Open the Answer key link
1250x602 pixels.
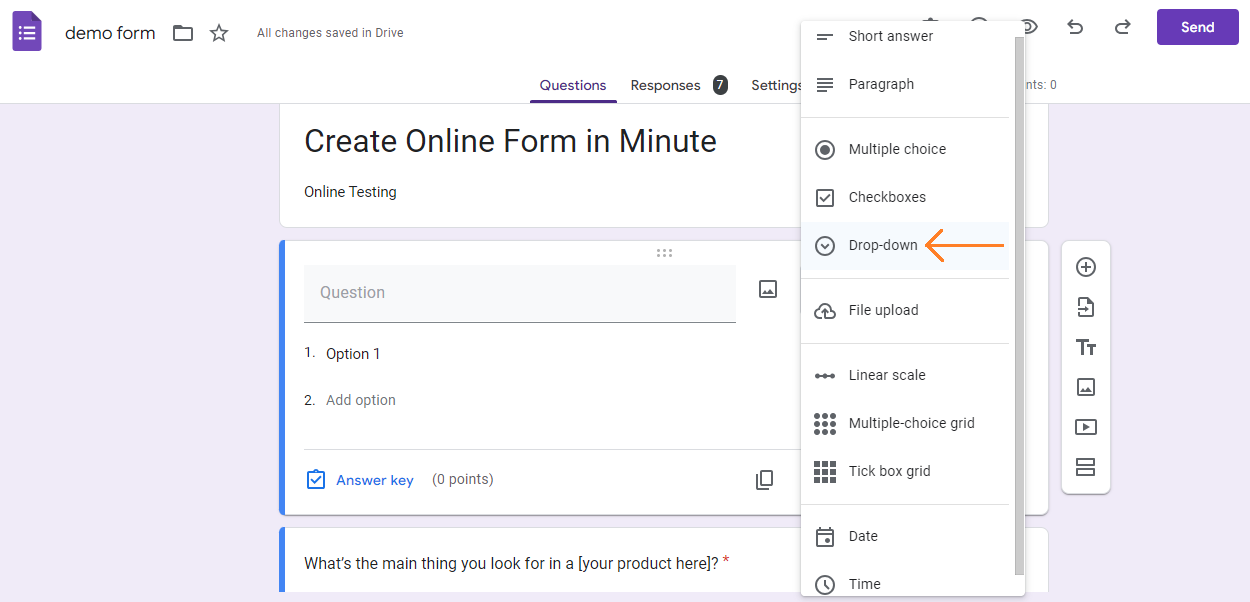pos(374,480)
